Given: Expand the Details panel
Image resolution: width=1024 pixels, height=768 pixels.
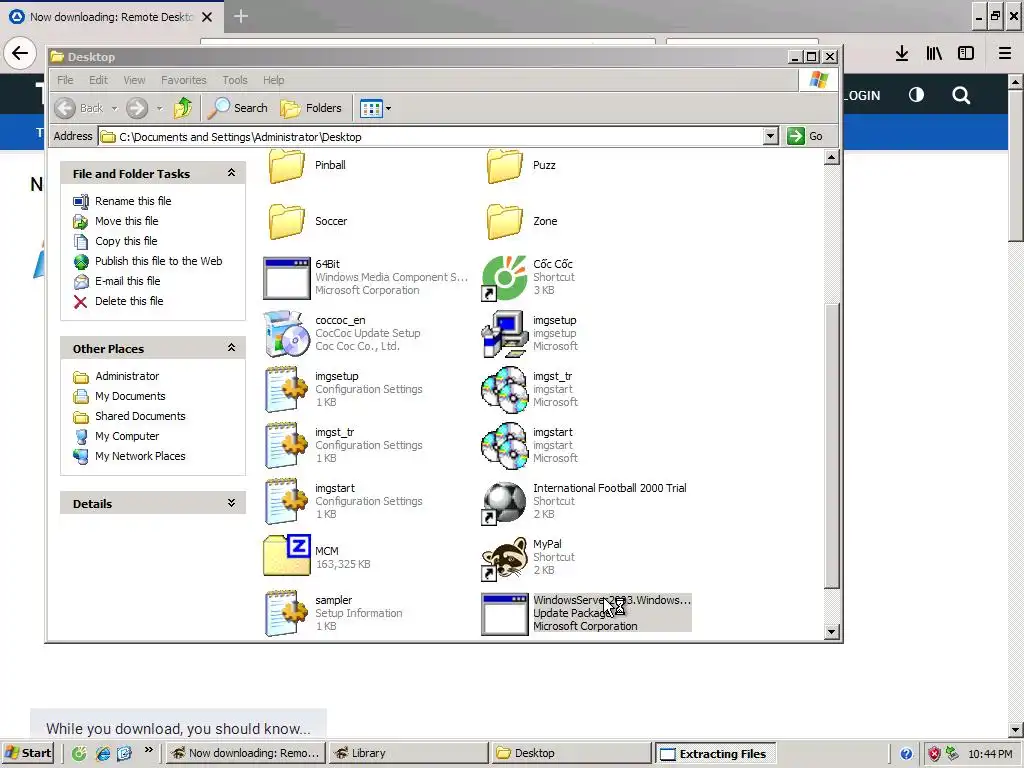Looking at the screenshot, I should (x=231, y=503).
